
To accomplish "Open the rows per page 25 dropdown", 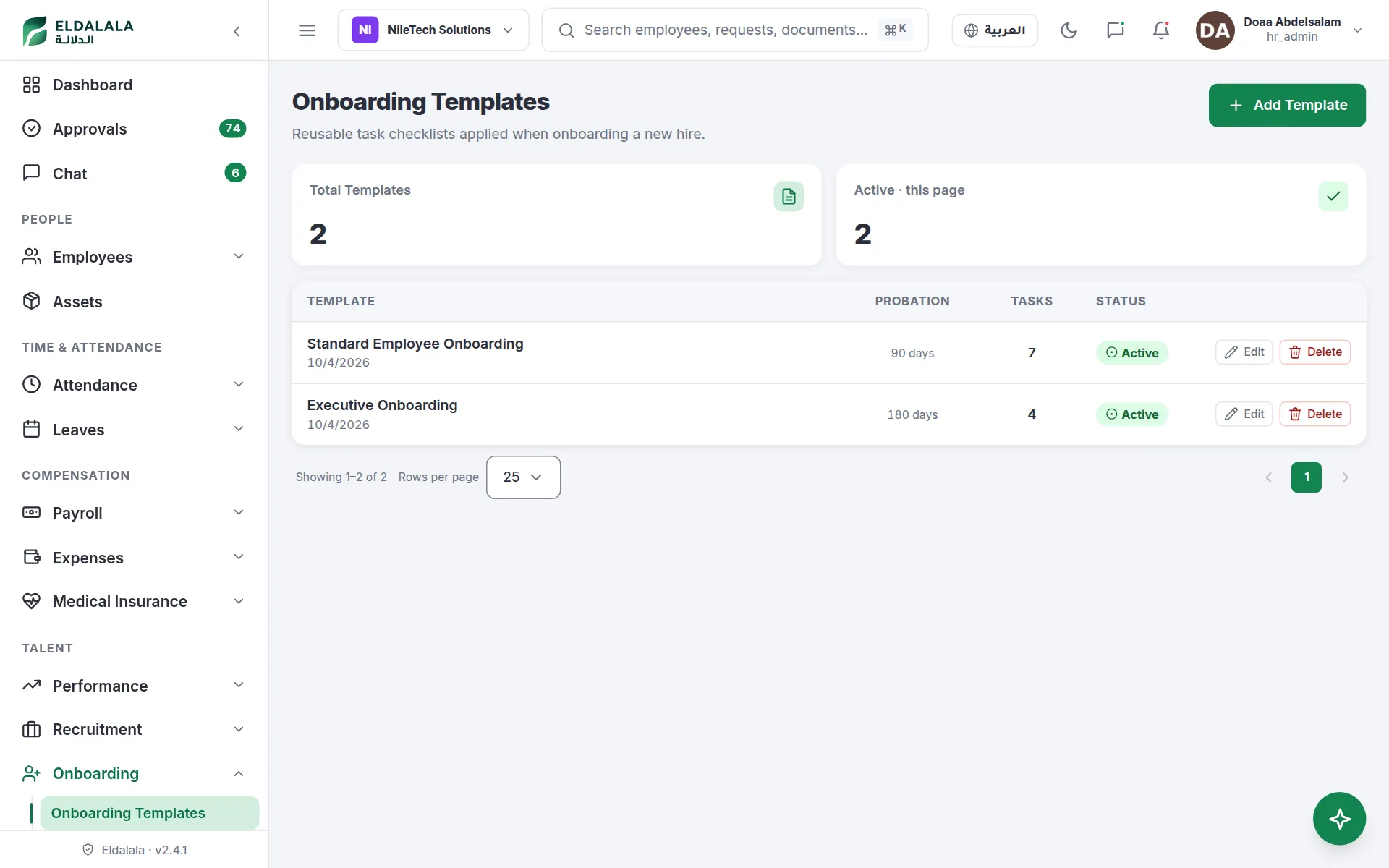I will click(x=523, y=477).
